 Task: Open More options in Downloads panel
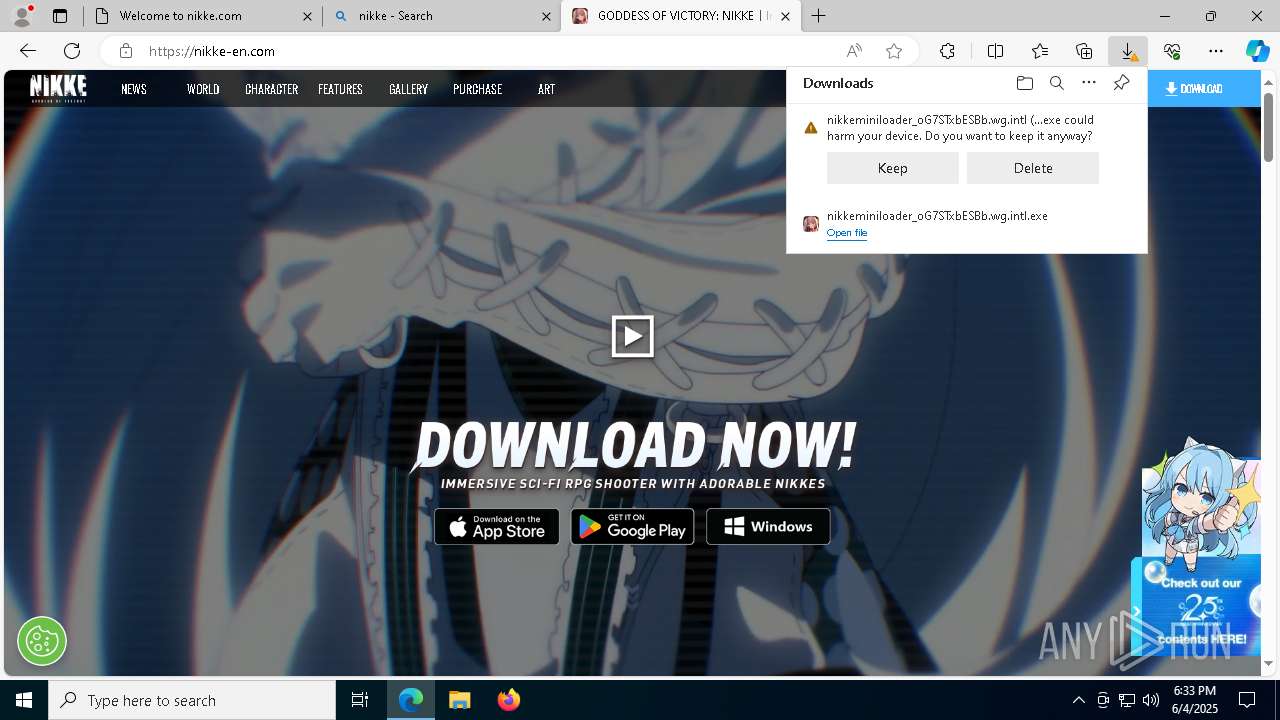1089,83
